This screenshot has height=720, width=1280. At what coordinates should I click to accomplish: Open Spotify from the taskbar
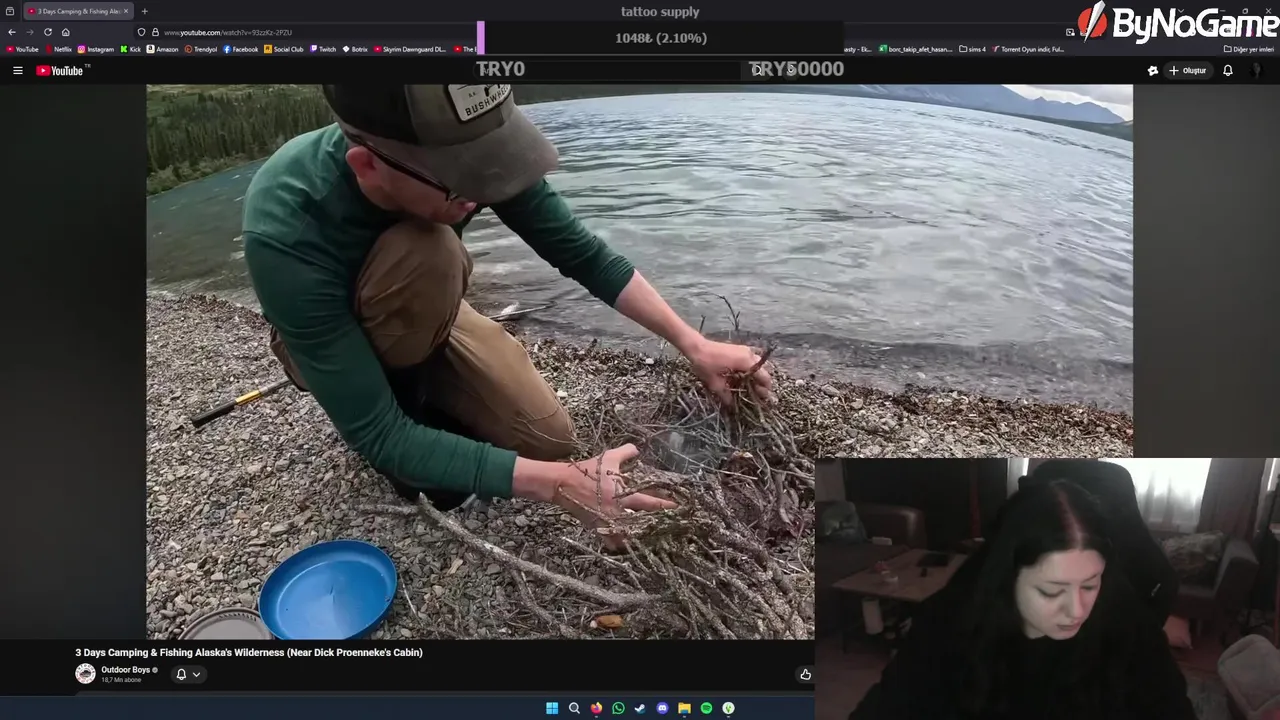point(706,708)
